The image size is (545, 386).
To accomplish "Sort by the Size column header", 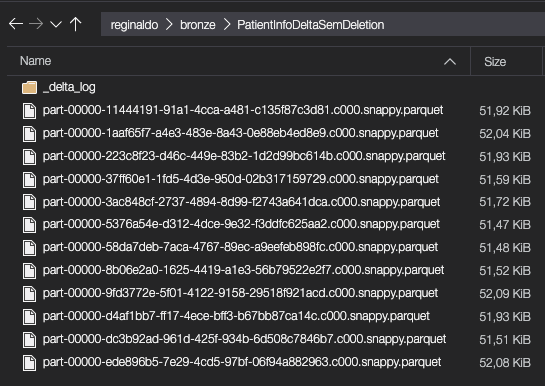I will point(495,62).
